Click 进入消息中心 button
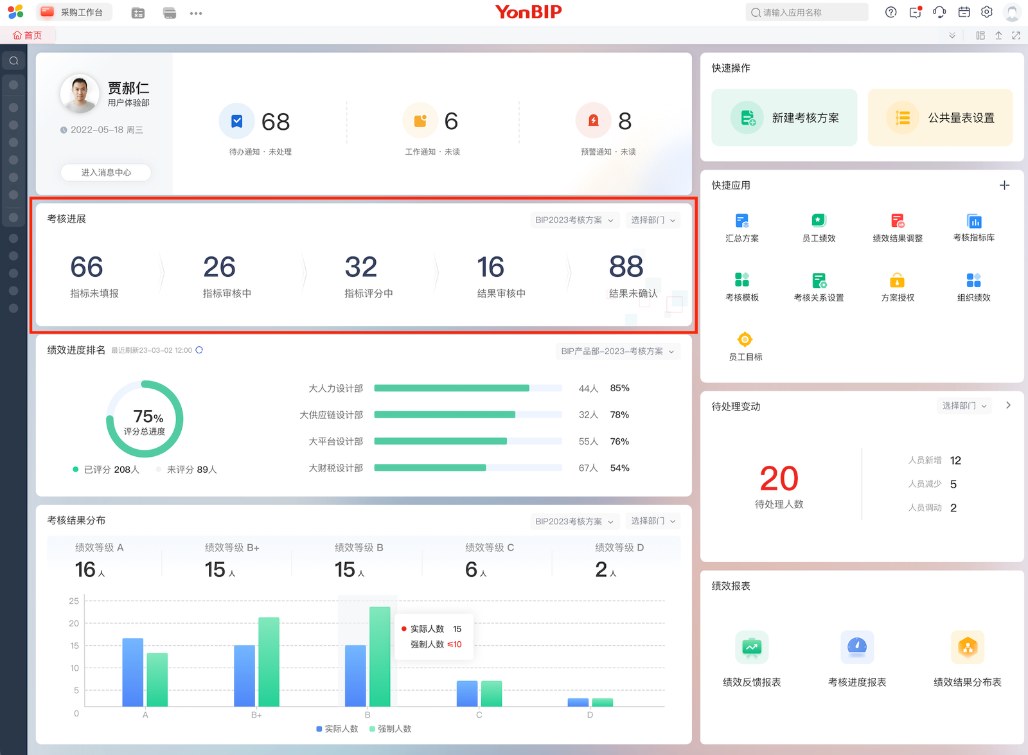Screen dimensions: 1028x755 [x=106, y=172]
